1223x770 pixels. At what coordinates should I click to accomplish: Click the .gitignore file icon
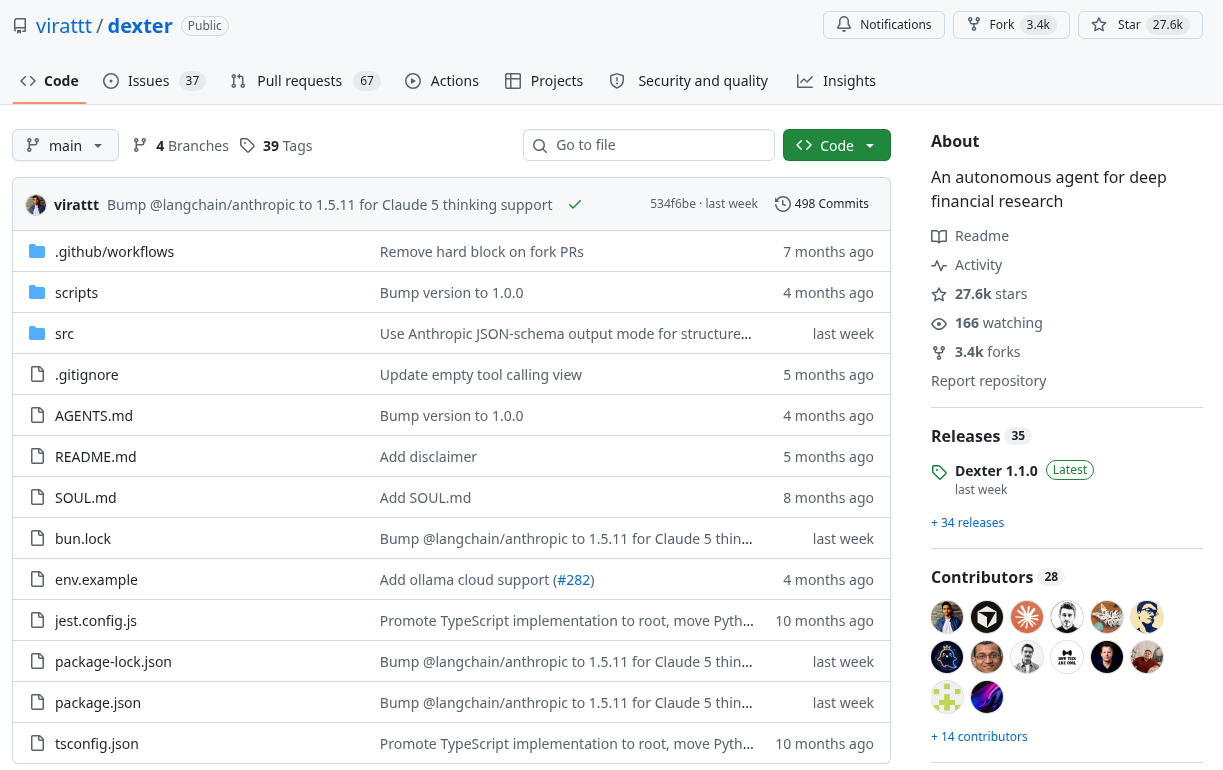click(37, 374)
